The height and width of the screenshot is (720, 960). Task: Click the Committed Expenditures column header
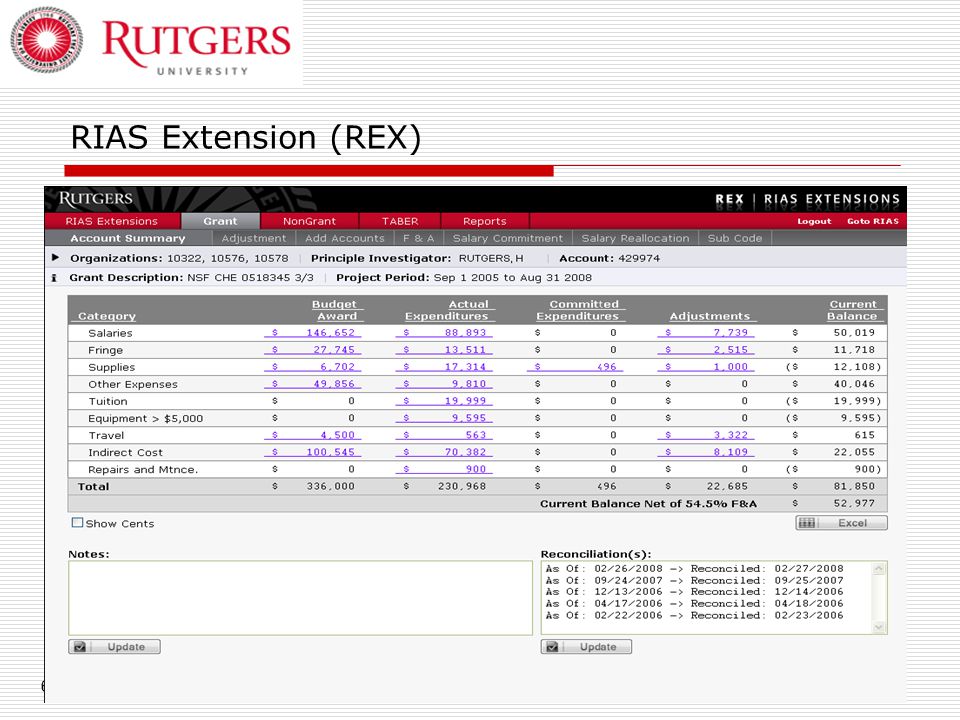tap(579, 310)
